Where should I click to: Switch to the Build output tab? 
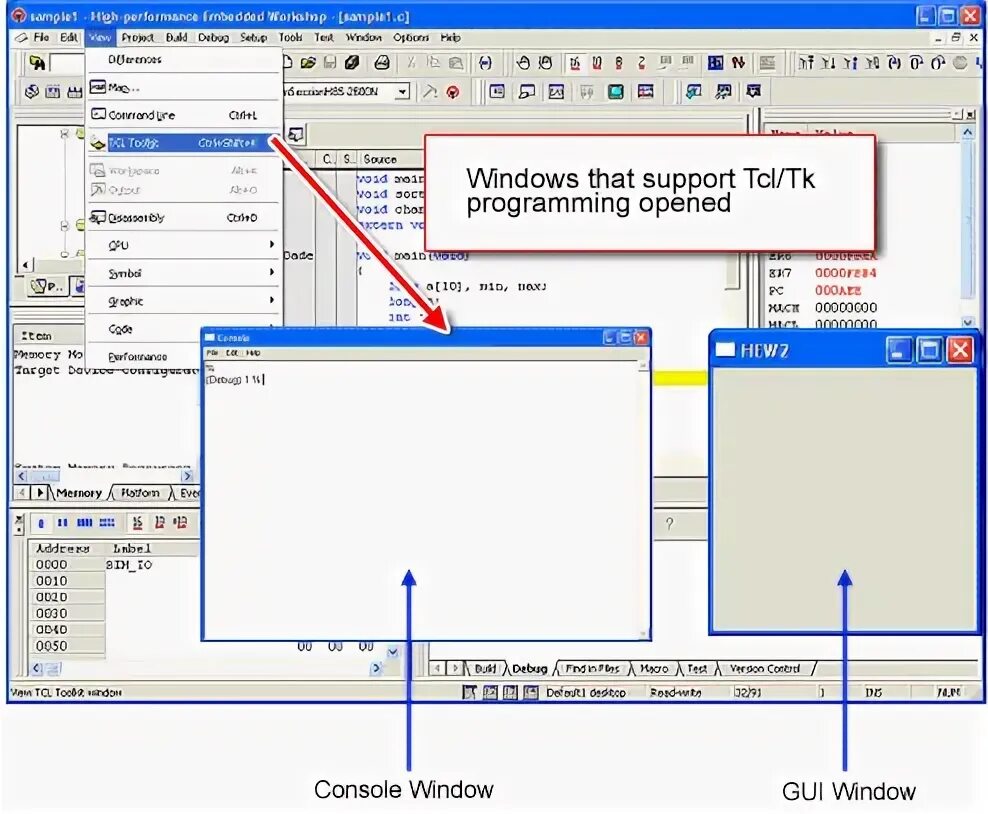coord(485,668)
